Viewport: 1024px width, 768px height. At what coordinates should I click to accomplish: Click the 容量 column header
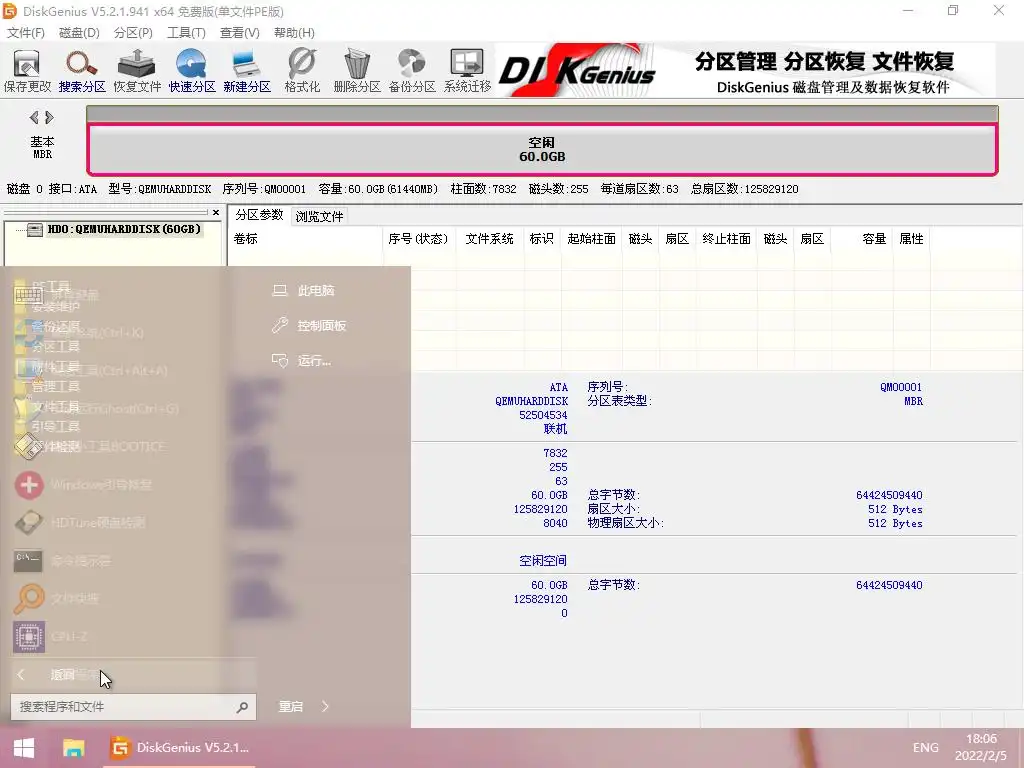pyautogui.click(x=862, y=239)
